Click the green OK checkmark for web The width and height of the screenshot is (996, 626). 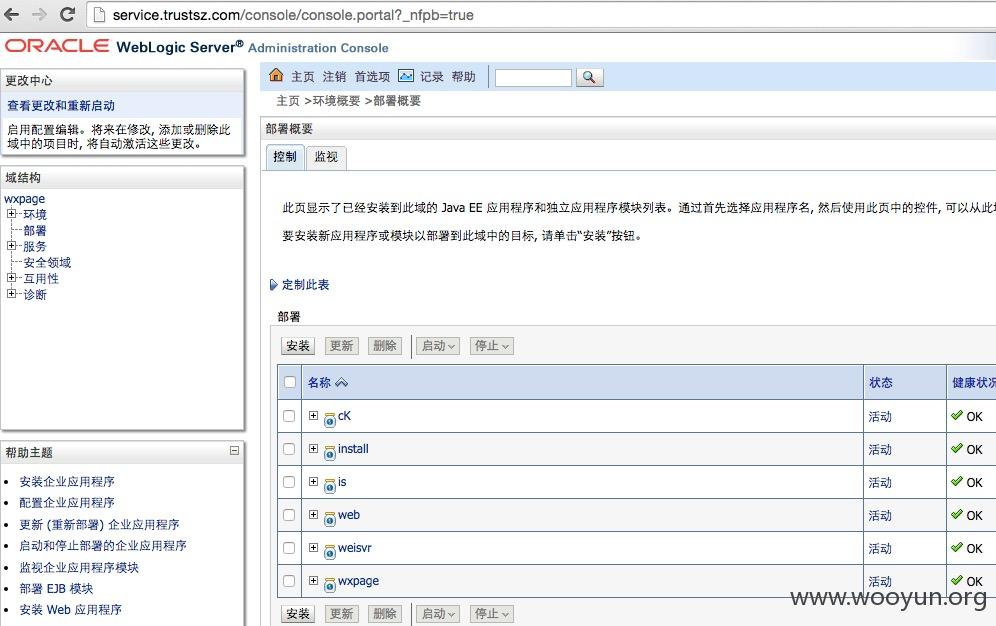click(x=957, y=514)
